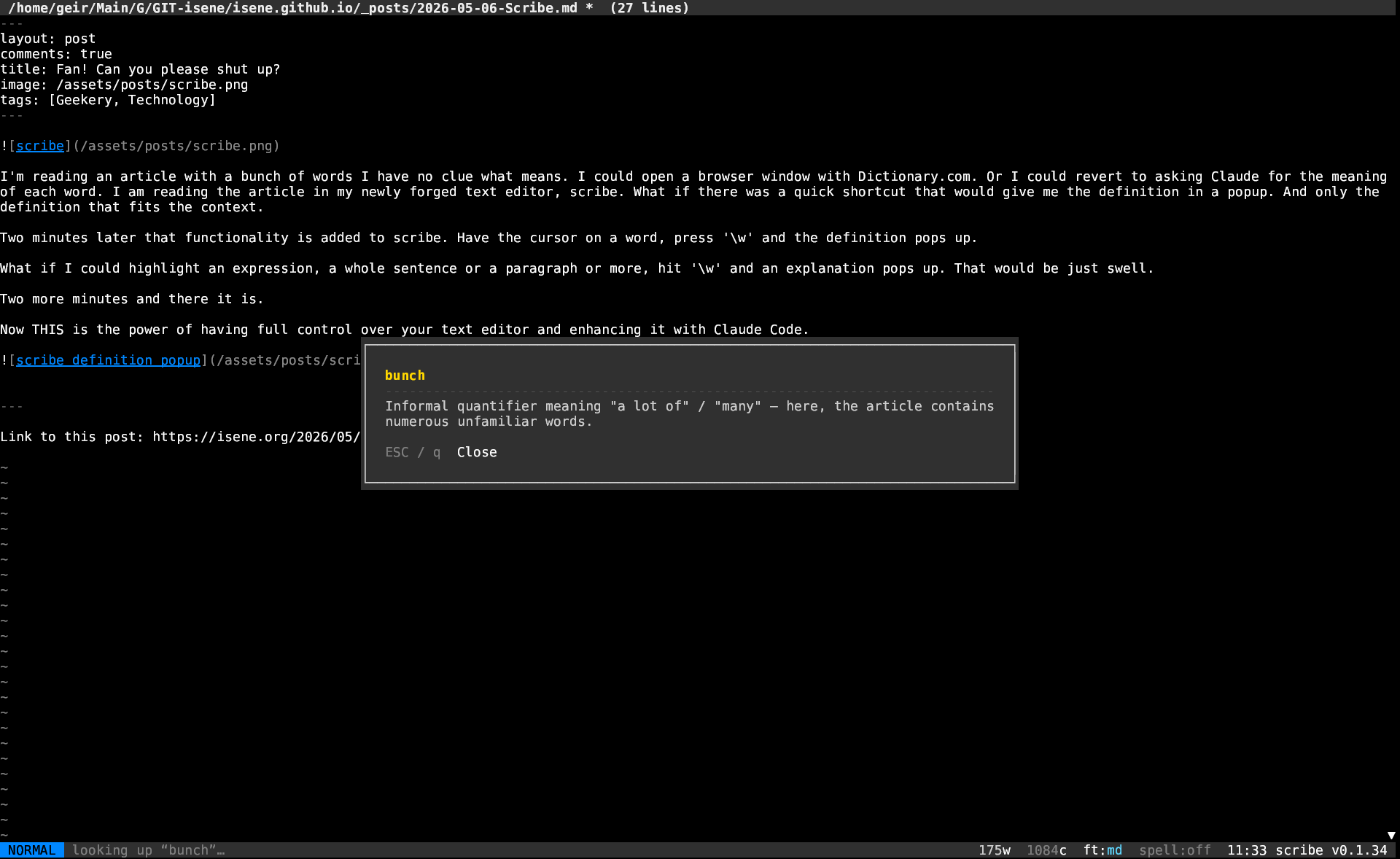Click the '11:33' cursor position indicator

(x=1247, y=850)
